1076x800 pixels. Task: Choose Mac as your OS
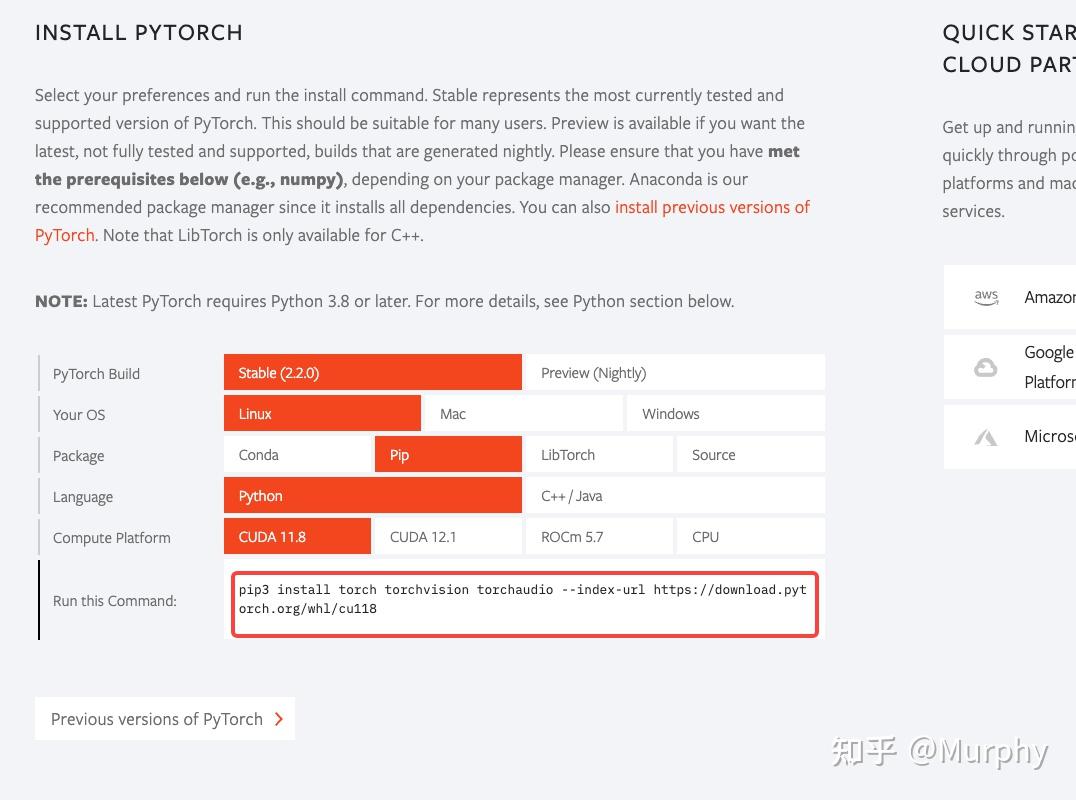(x=523, y=414)
